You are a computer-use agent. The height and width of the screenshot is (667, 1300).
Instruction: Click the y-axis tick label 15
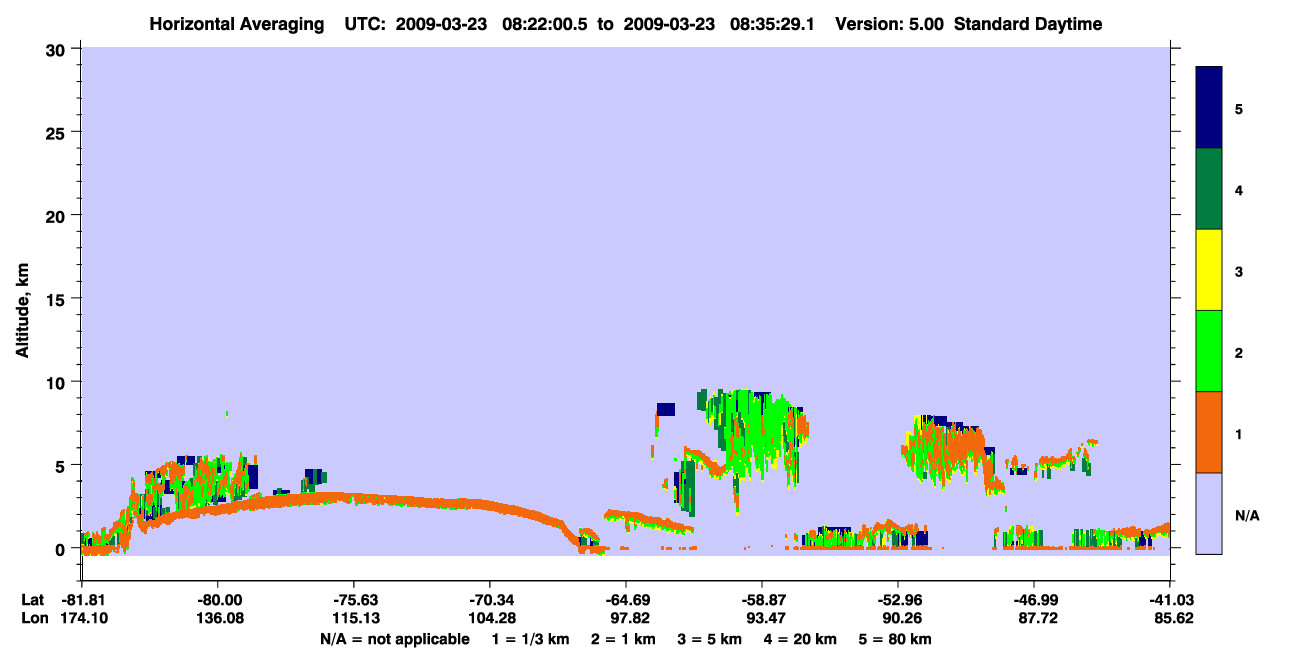click(58, 299)
